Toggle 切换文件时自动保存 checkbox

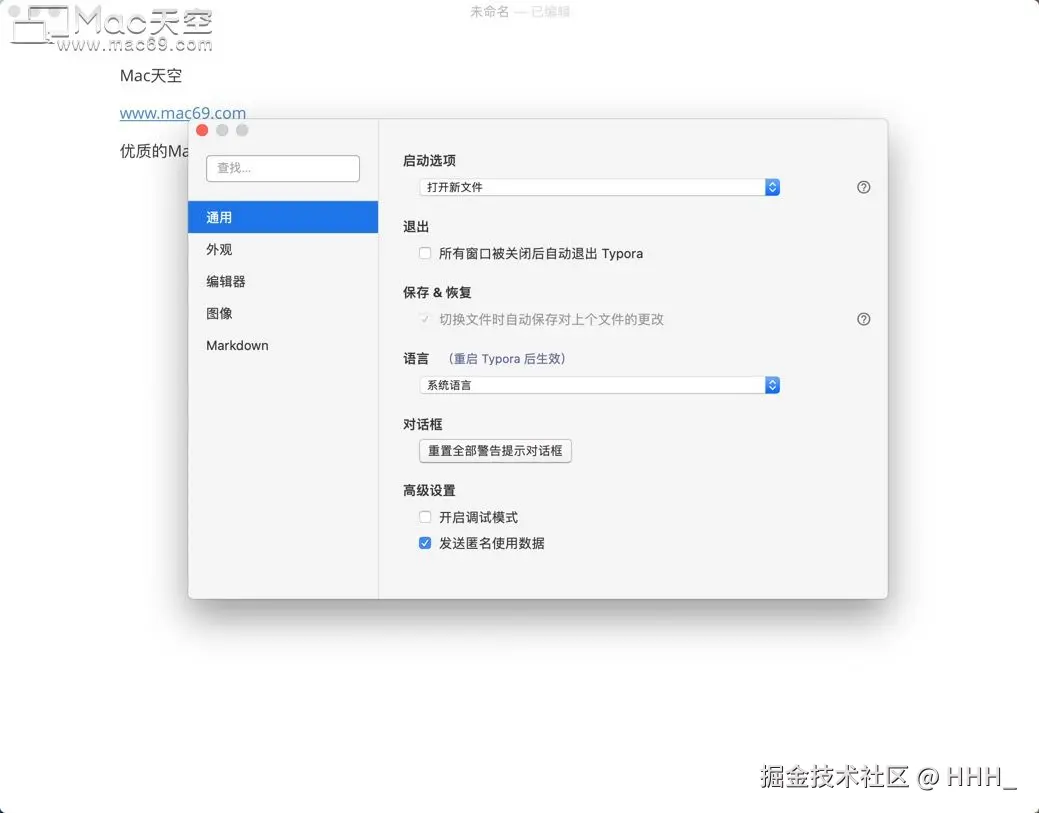pyautogui.click(x=425, y=319)
